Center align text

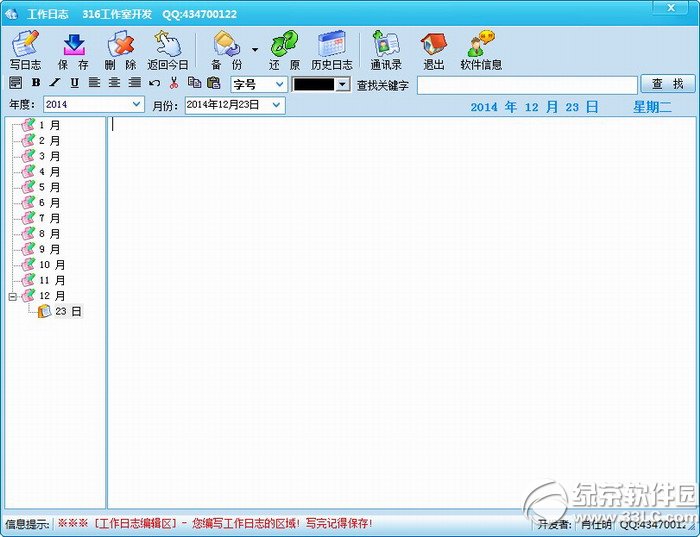tap(114, 83)
